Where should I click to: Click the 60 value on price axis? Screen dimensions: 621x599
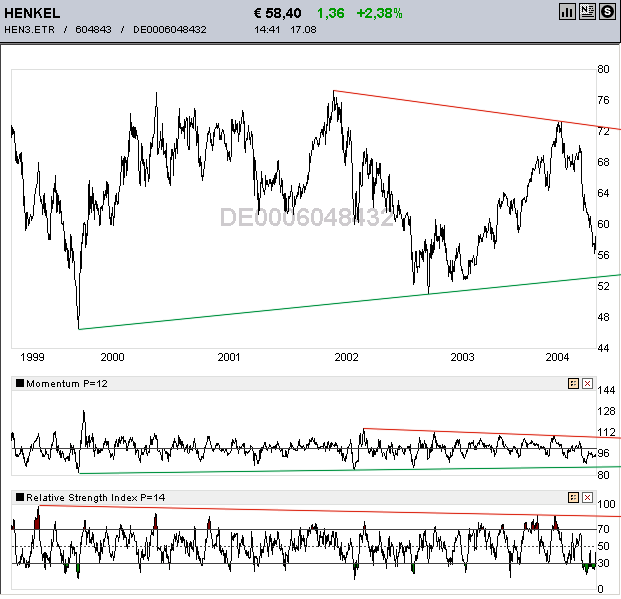603,224
